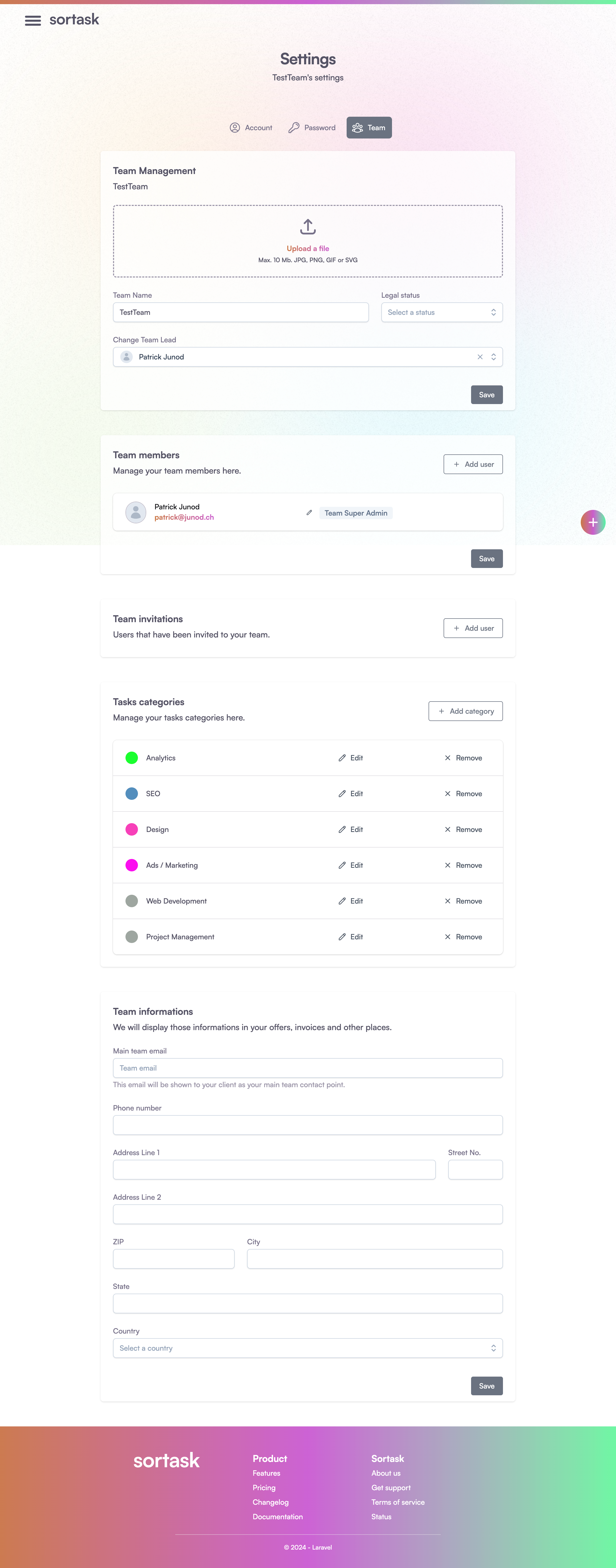Remove the Analytics category
This screenshot has height=1568, width=616.
click(x=463, y=758)
